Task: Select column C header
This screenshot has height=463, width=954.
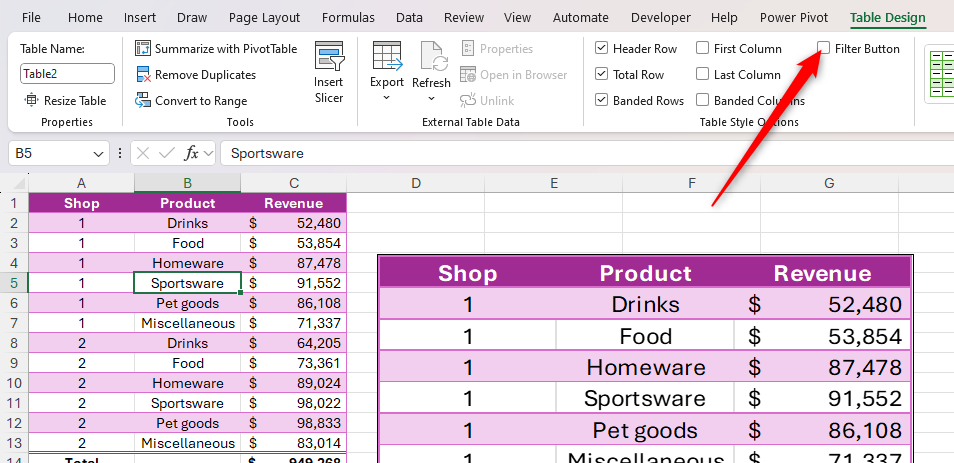Action: (x=294, y=183)
